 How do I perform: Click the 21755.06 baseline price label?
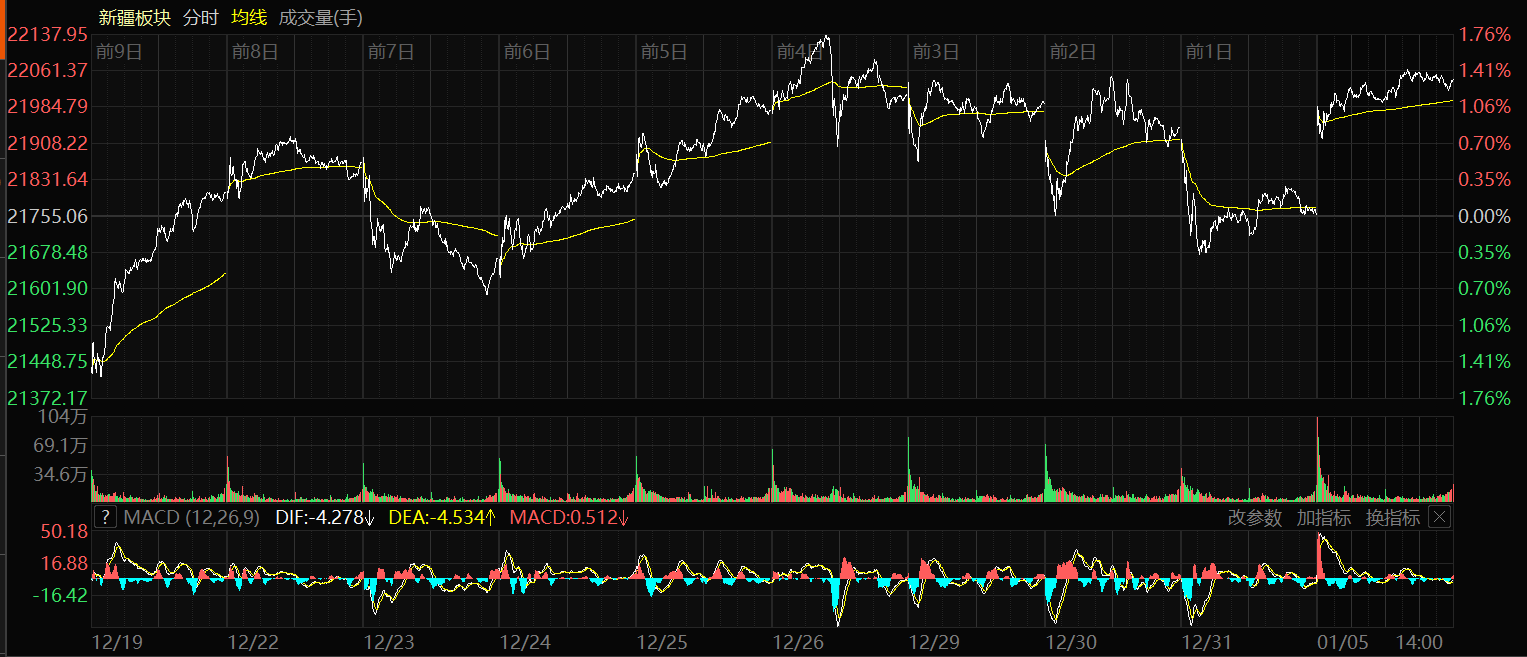pyautogui.click(x=47, y=216)
